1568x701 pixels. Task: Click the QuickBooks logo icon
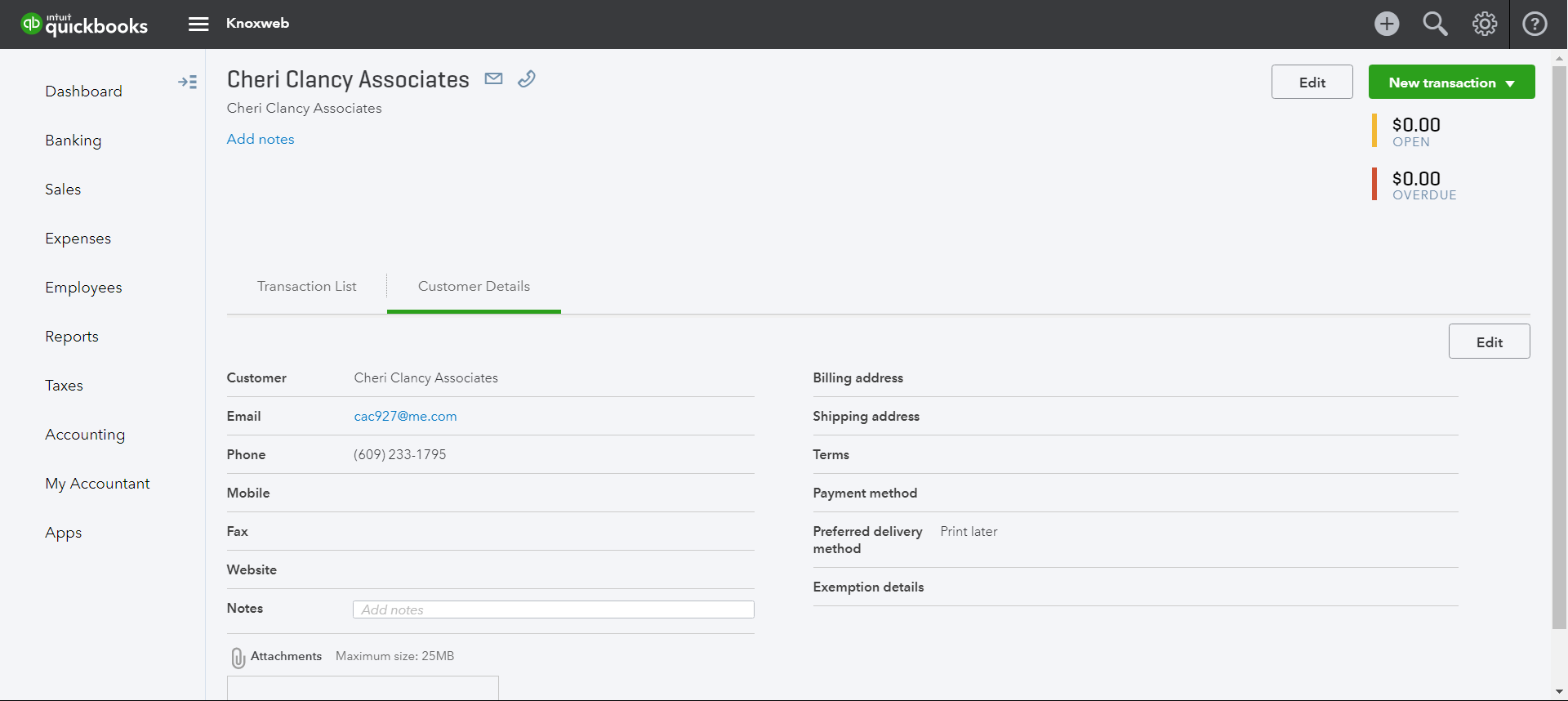(31, 24)
